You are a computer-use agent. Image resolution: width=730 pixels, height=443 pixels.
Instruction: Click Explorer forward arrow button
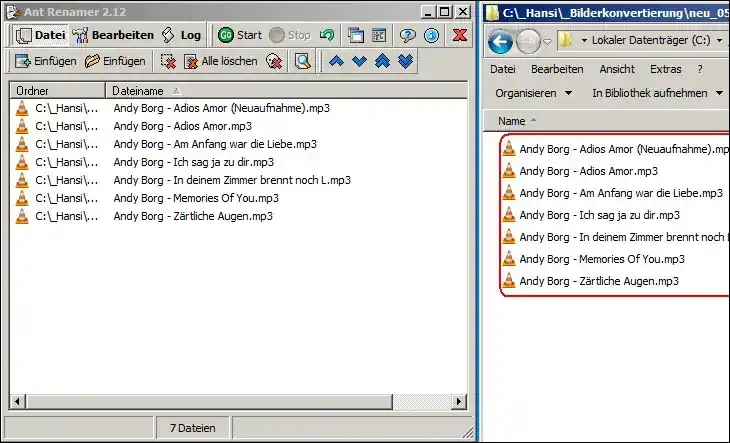coord(528,42)
